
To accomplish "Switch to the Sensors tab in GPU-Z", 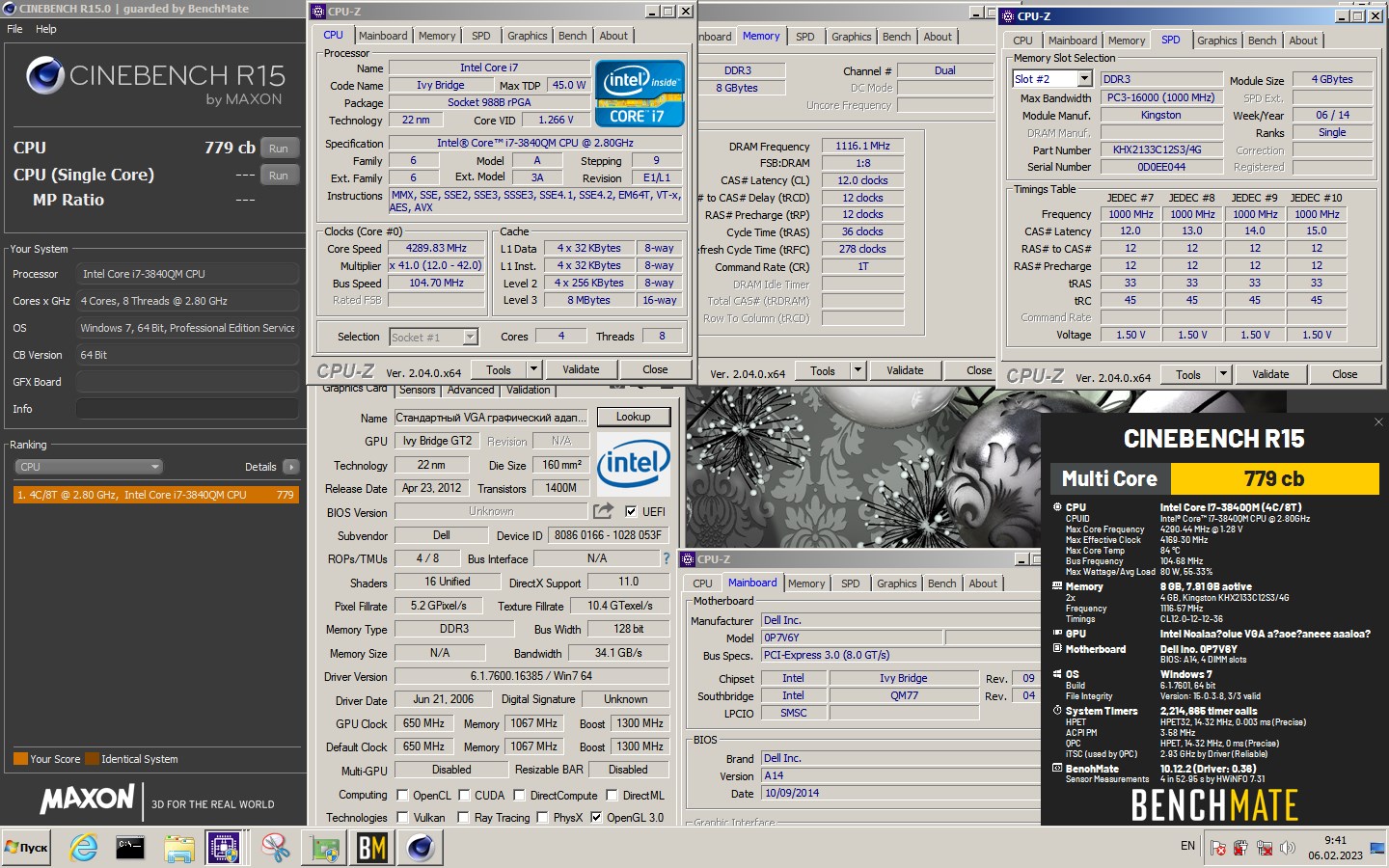I will tap(417, 390).
